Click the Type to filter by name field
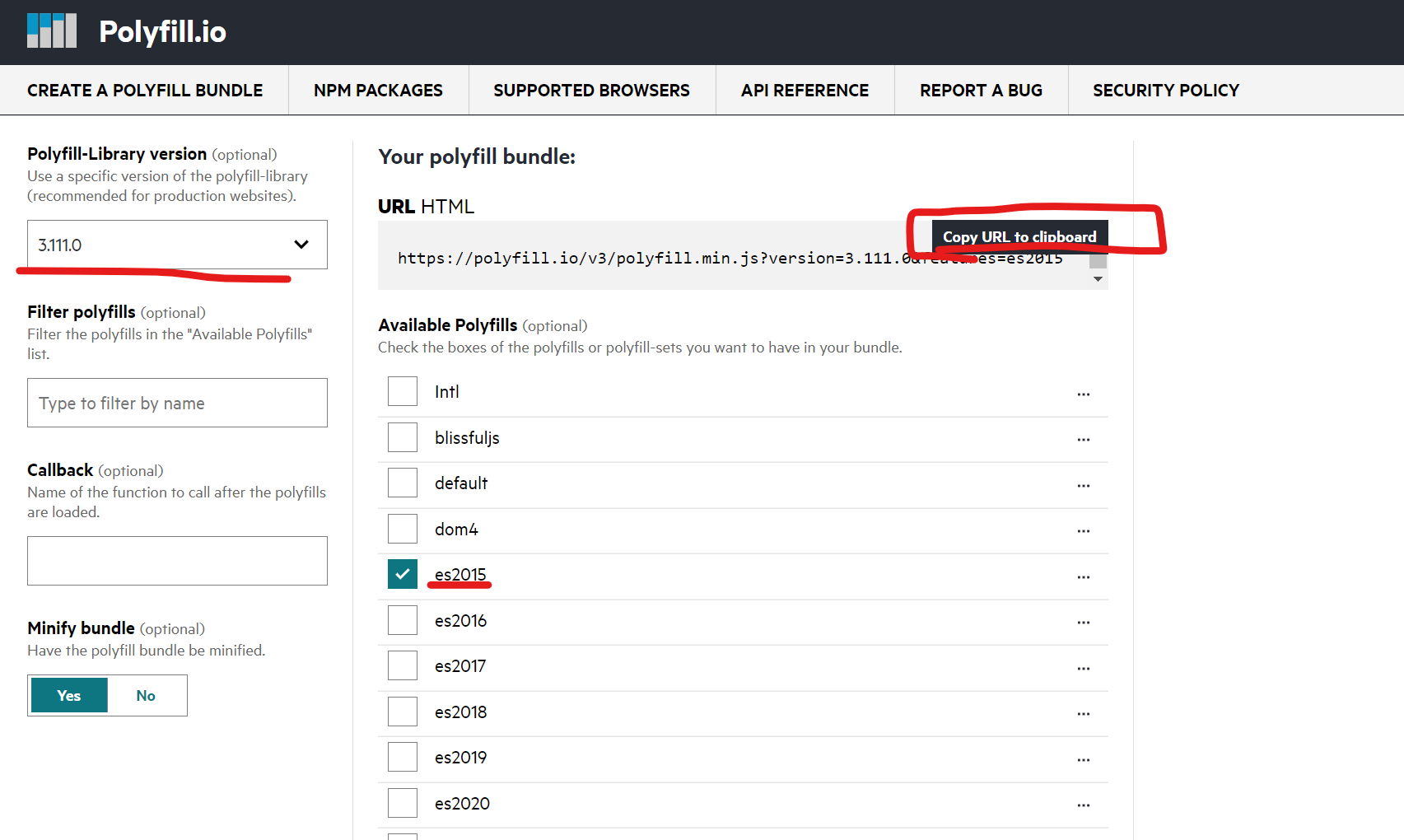The width and height of the screenshot is (1404, 840). pyautogui.click(x=177, y=403)
